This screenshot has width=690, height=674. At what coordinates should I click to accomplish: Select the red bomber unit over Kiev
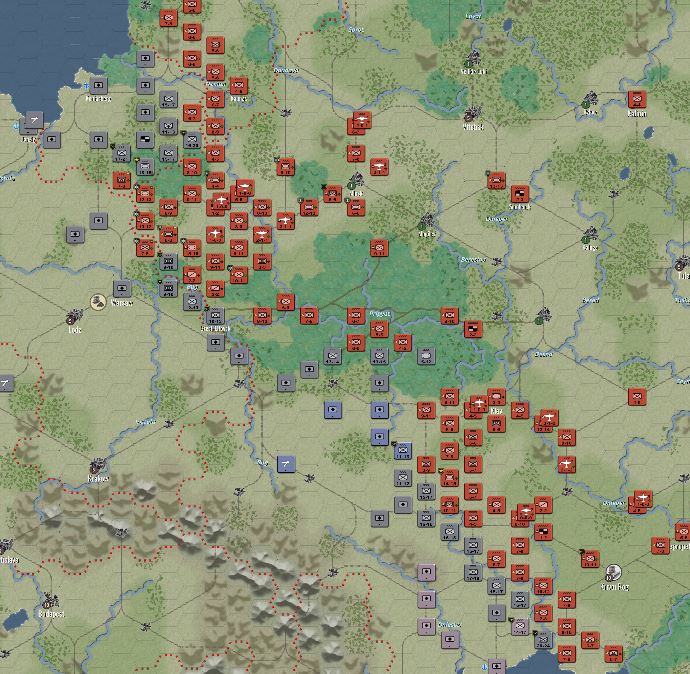478,403
